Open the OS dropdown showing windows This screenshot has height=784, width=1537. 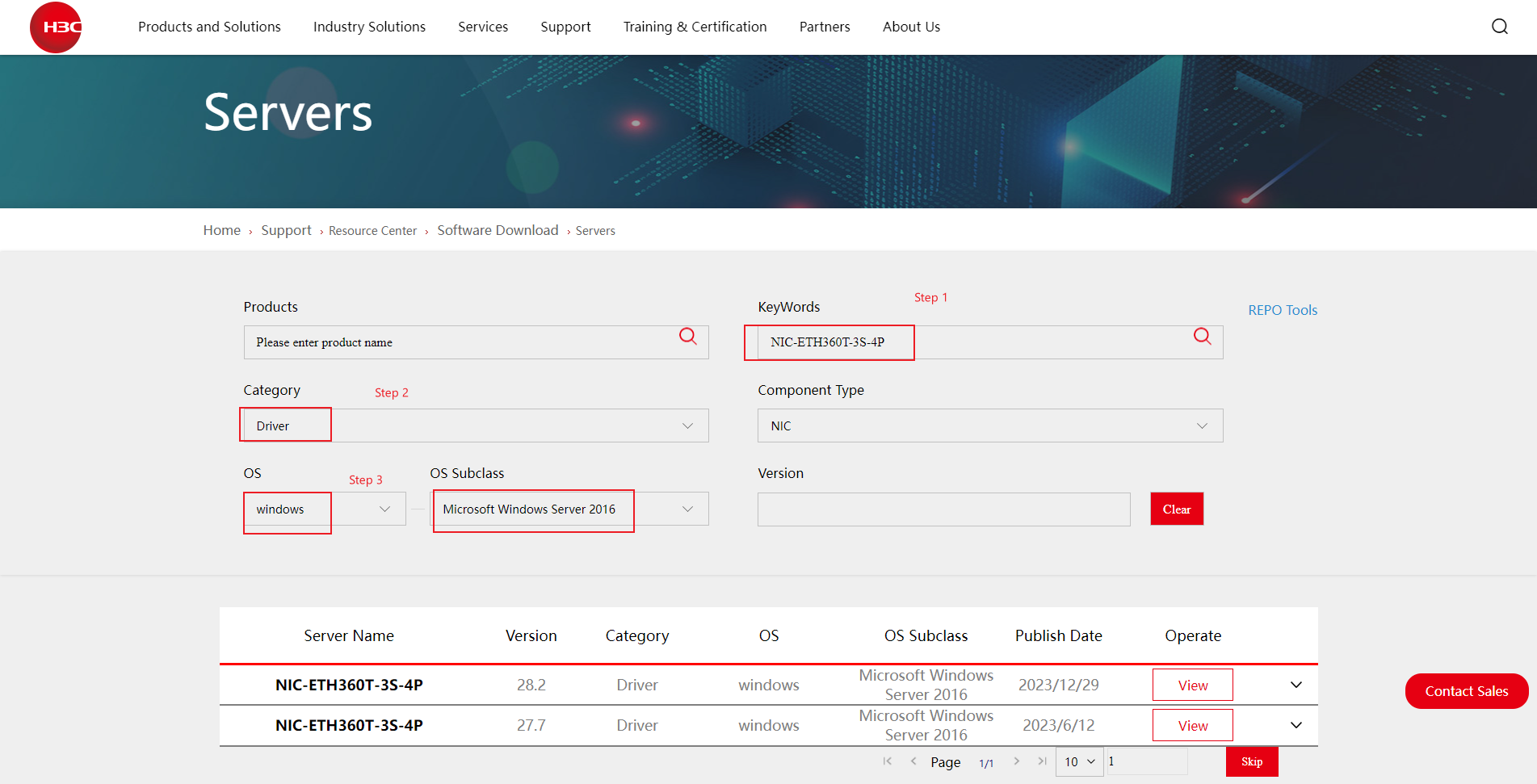[x=325, y=509]
